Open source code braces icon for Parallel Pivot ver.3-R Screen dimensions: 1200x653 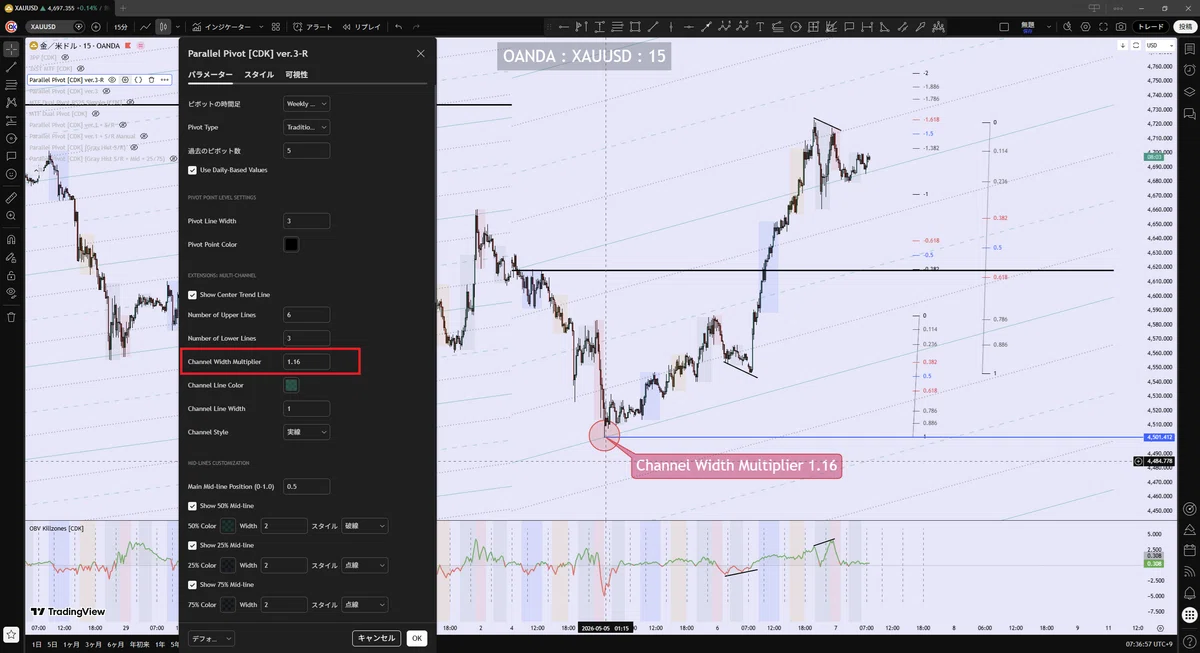pos(138,79)
